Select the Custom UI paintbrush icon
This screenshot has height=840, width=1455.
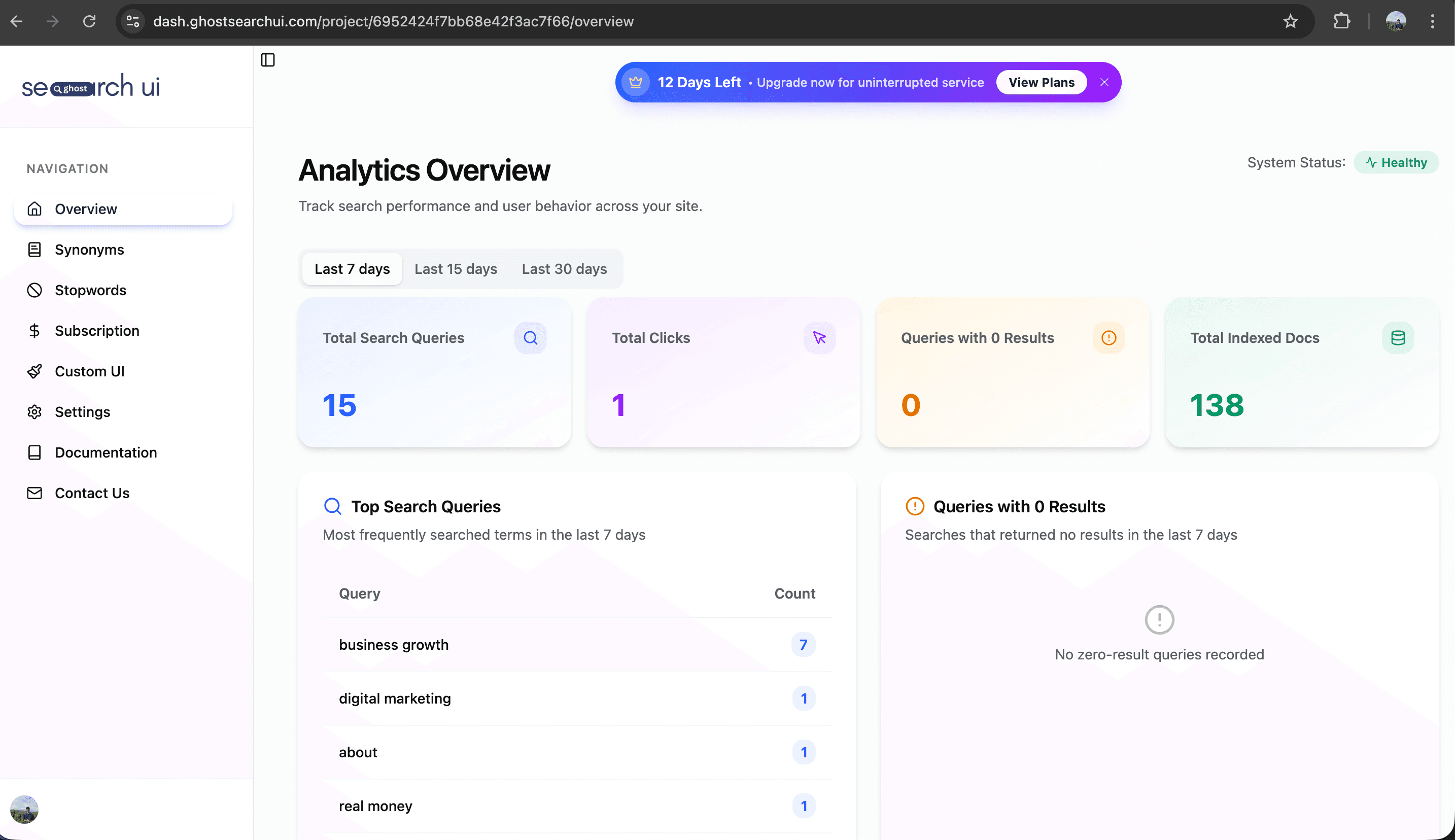tap(34, 371)
